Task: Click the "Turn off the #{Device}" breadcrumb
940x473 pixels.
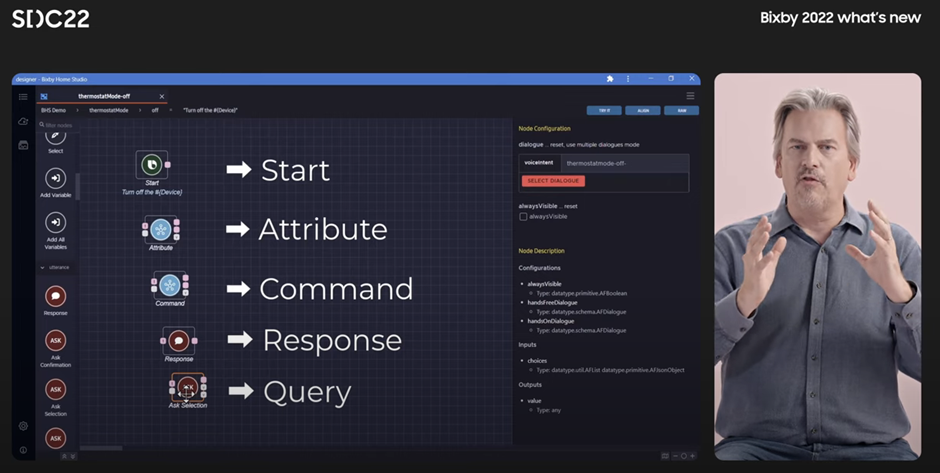Action: [210, 110]
